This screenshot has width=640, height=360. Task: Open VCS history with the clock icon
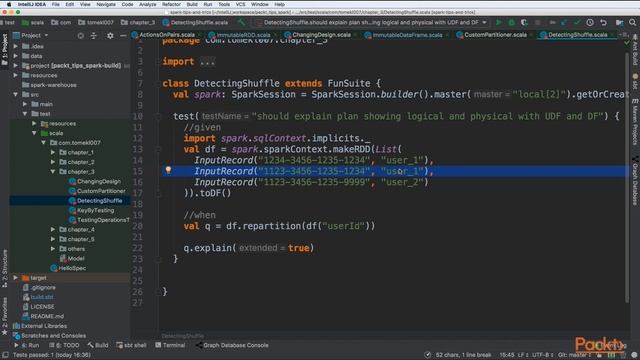pyautogui.click(x=590, y=22)
